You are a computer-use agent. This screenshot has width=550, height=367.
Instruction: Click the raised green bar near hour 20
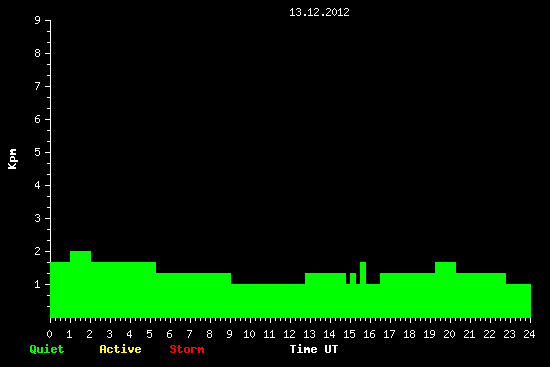coord(445,289)
